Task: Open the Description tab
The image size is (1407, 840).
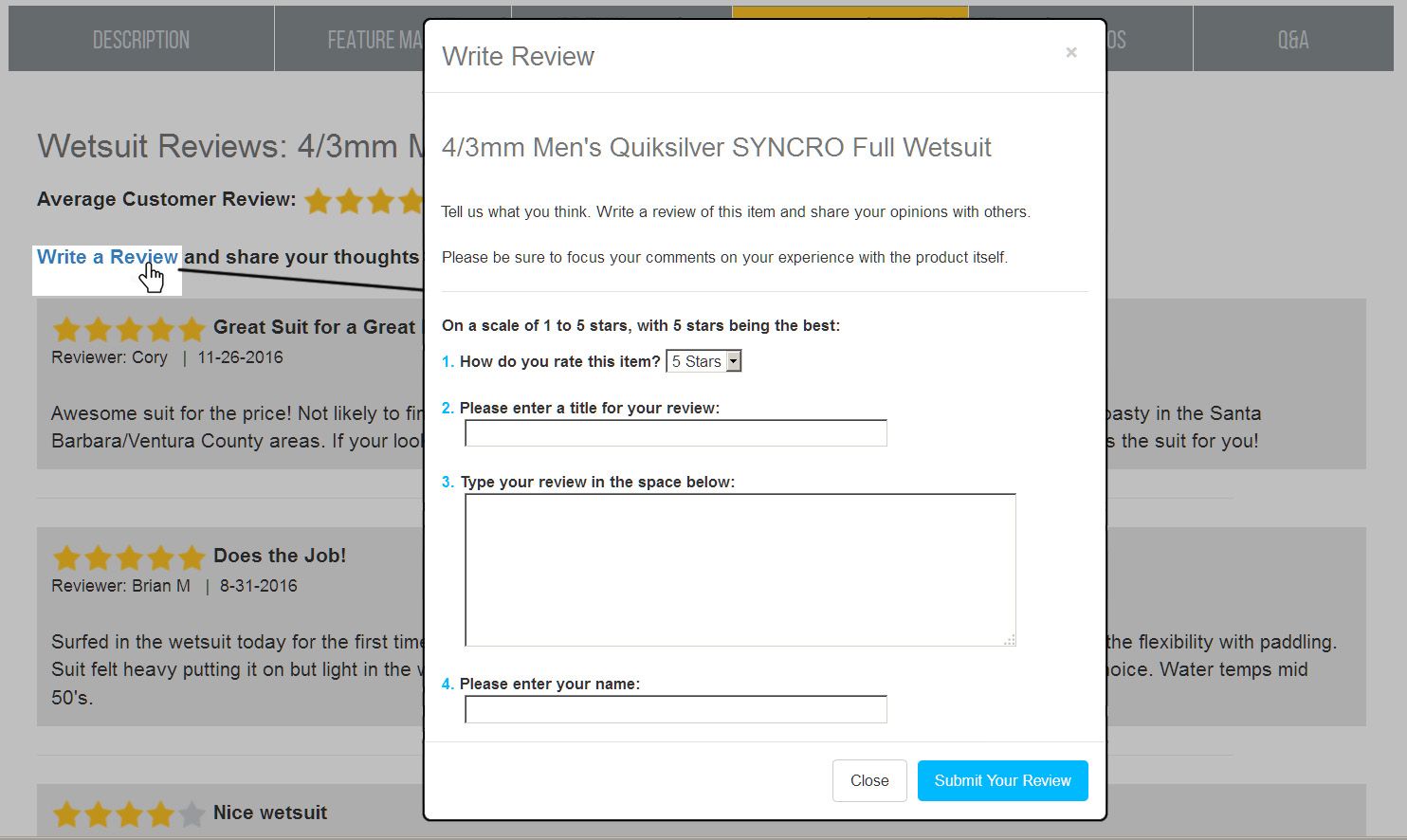Action: (141, 39)
